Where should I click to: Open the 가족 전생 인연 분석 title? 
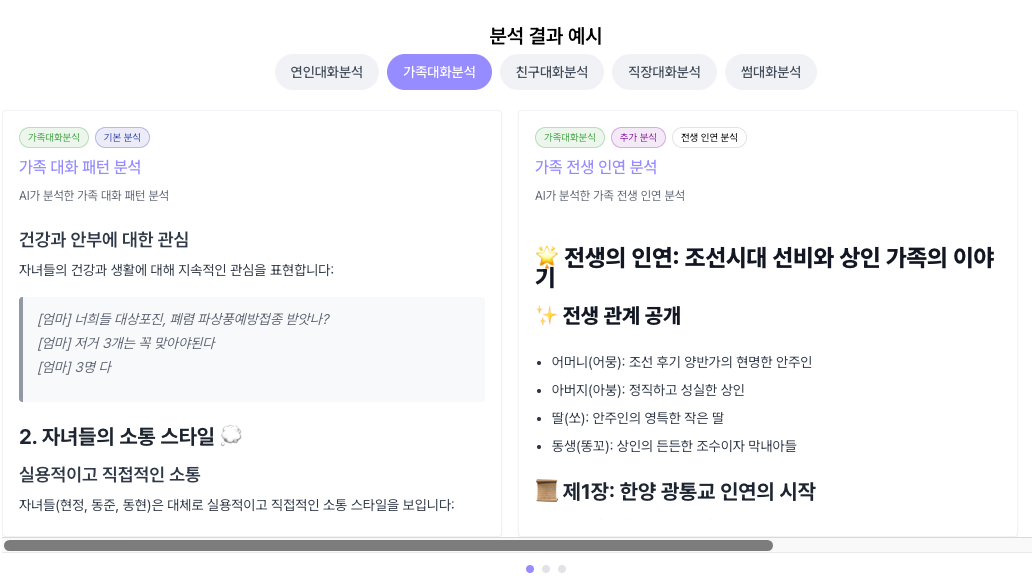click(596, 167)
